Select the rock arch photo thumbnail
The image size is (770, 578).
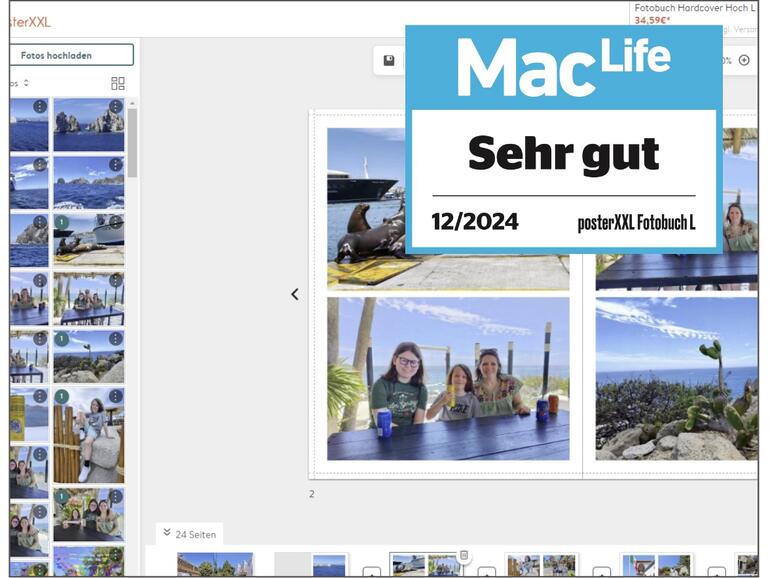[x=89, y=125]
